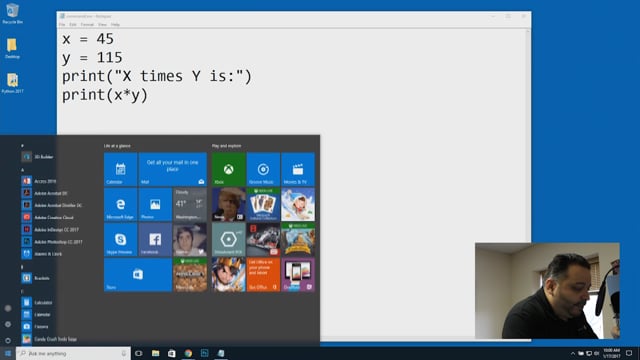The image size is (640, 360).
Task: Open Google Chrome from the taskbar
Action: [188, 353]
